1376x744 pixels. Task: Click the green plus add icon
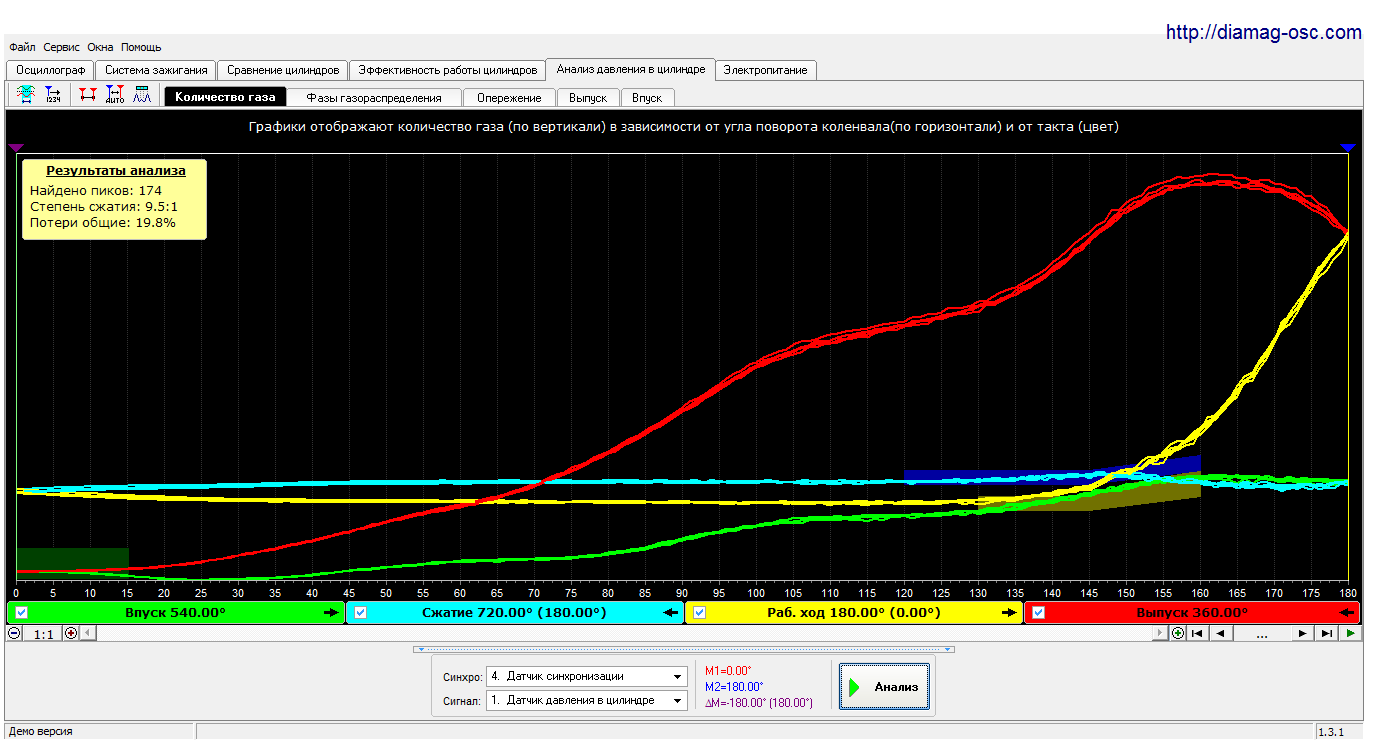tap(1177, 633)
